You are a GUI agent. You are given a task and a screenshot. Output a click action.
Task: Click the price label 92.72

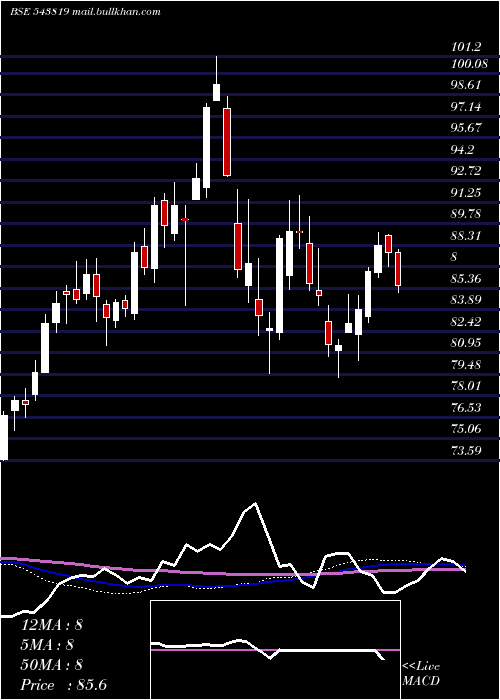[x=466, y=171]
